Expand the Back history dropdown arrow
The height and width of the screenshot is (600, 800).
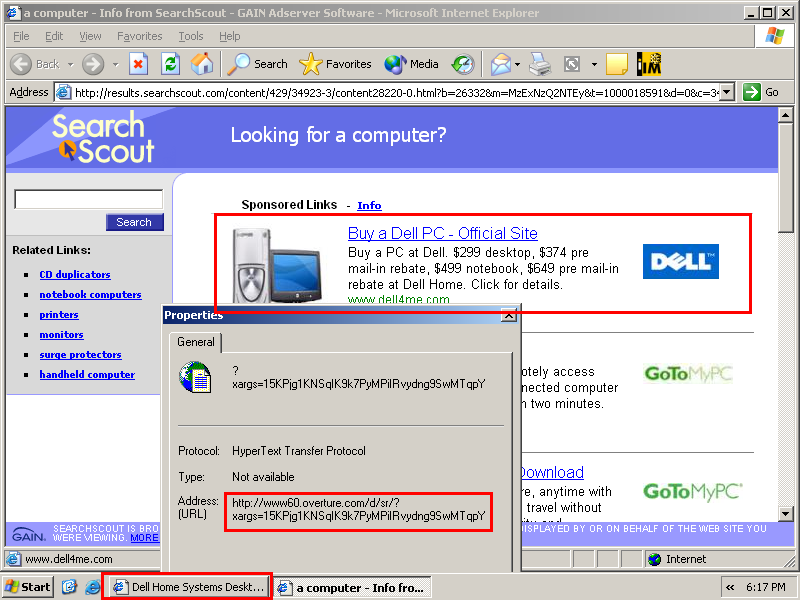click(70, 65)
